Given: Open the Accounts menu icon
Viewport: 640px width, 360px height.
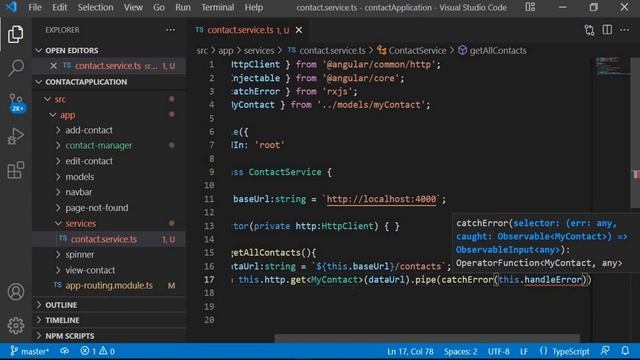Looking at the screenshot, I should click(16, 292).
